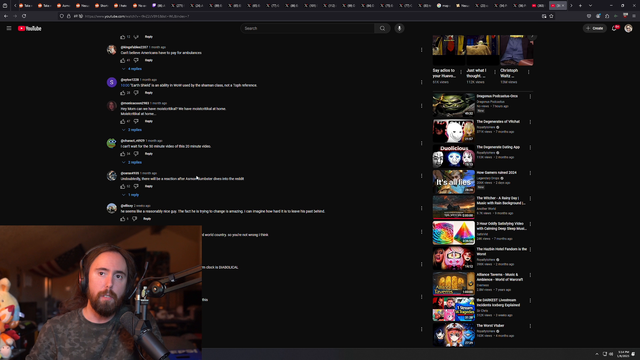Open taskbar clock and date

click(x=623, y=354)
